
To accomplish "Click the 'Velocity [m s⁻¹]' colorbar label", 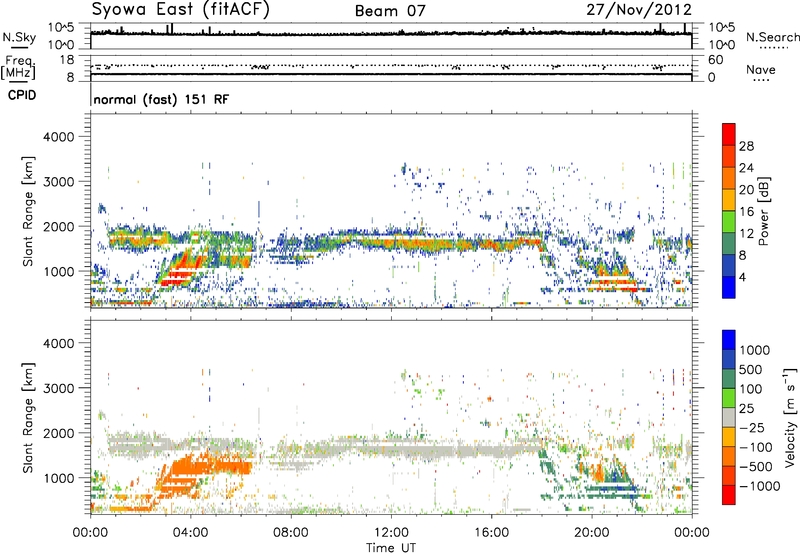I will point(790,417).
